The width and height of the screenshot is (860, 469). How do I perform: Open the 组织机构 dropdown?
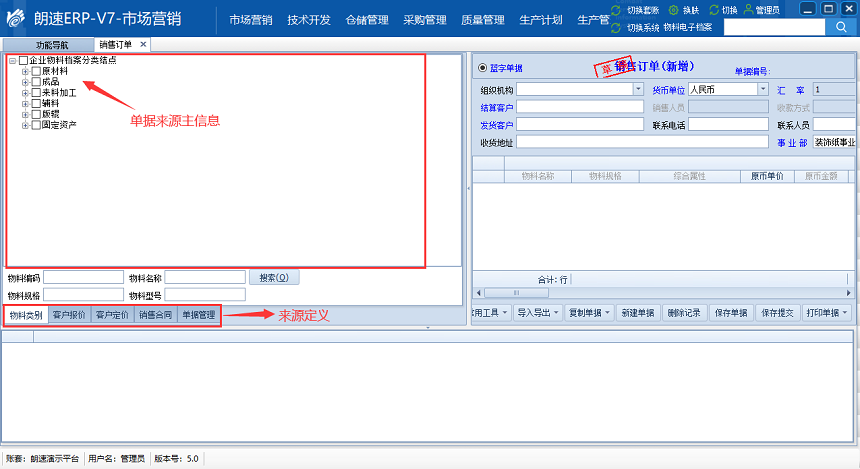[639, 89]
